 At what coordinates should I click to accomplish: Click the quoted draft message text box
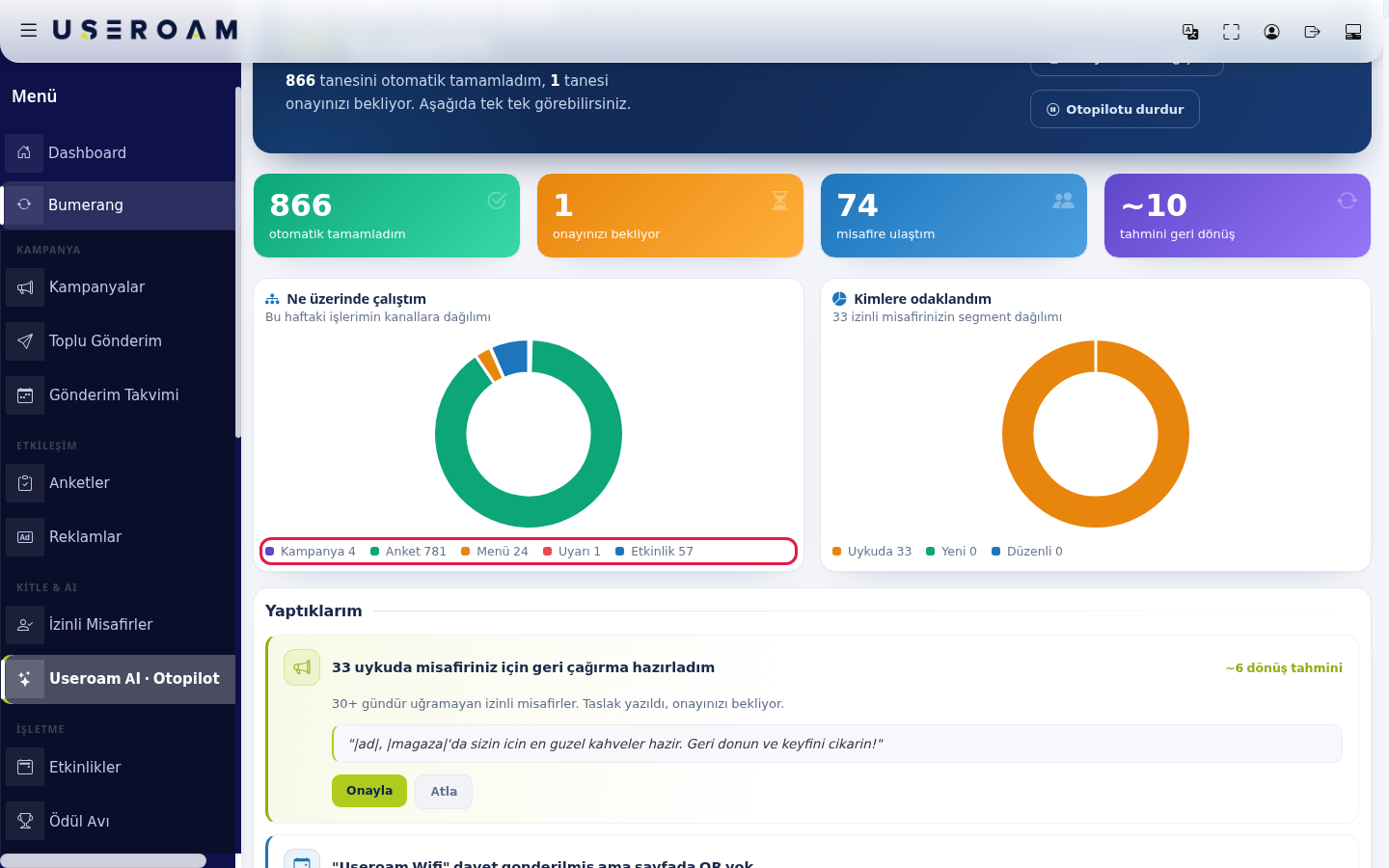click(837, 744)
